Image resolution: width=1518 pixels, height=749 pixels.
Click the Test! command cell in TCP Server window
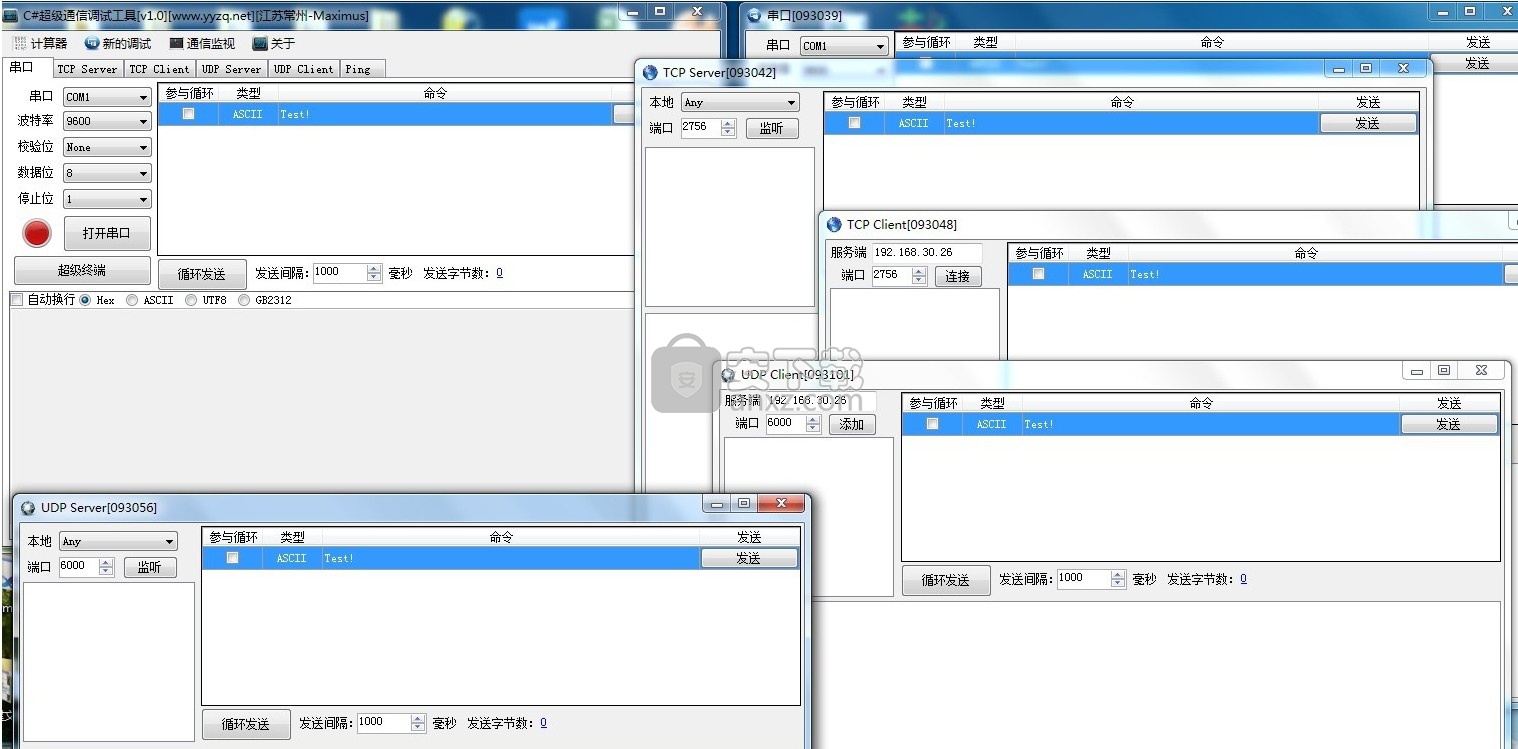click(1131, 123)
